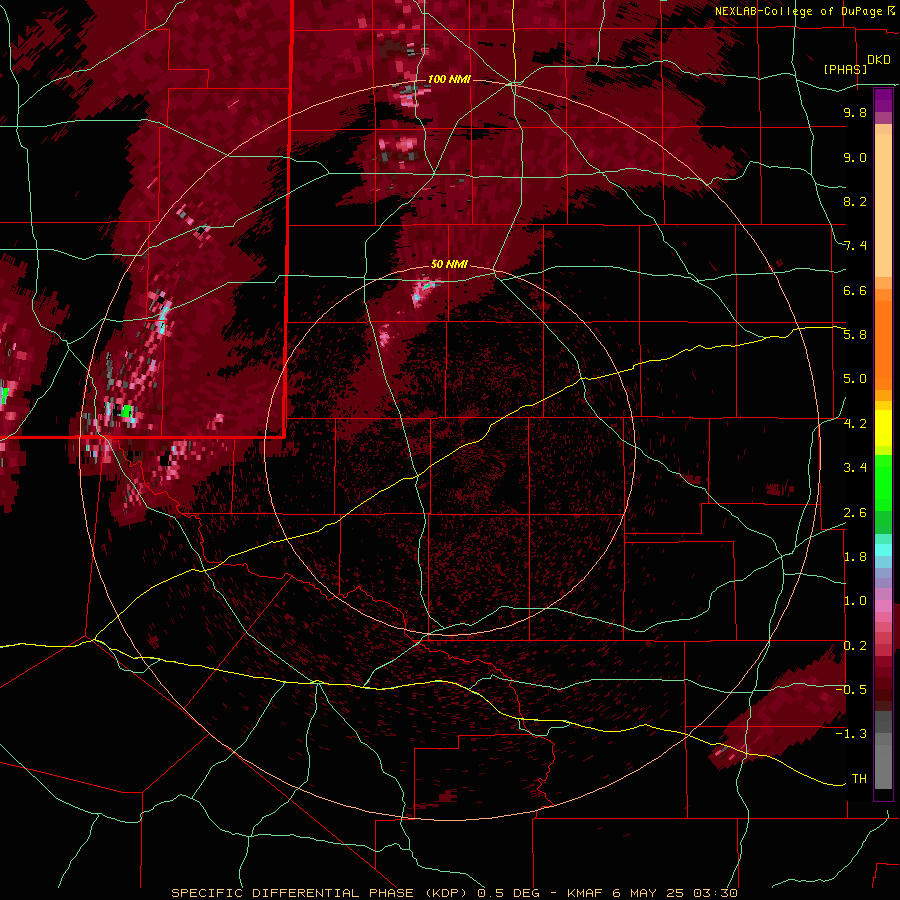Select the 100 NMI range ring label
The image size is (900, 900).
click(449, 79)
